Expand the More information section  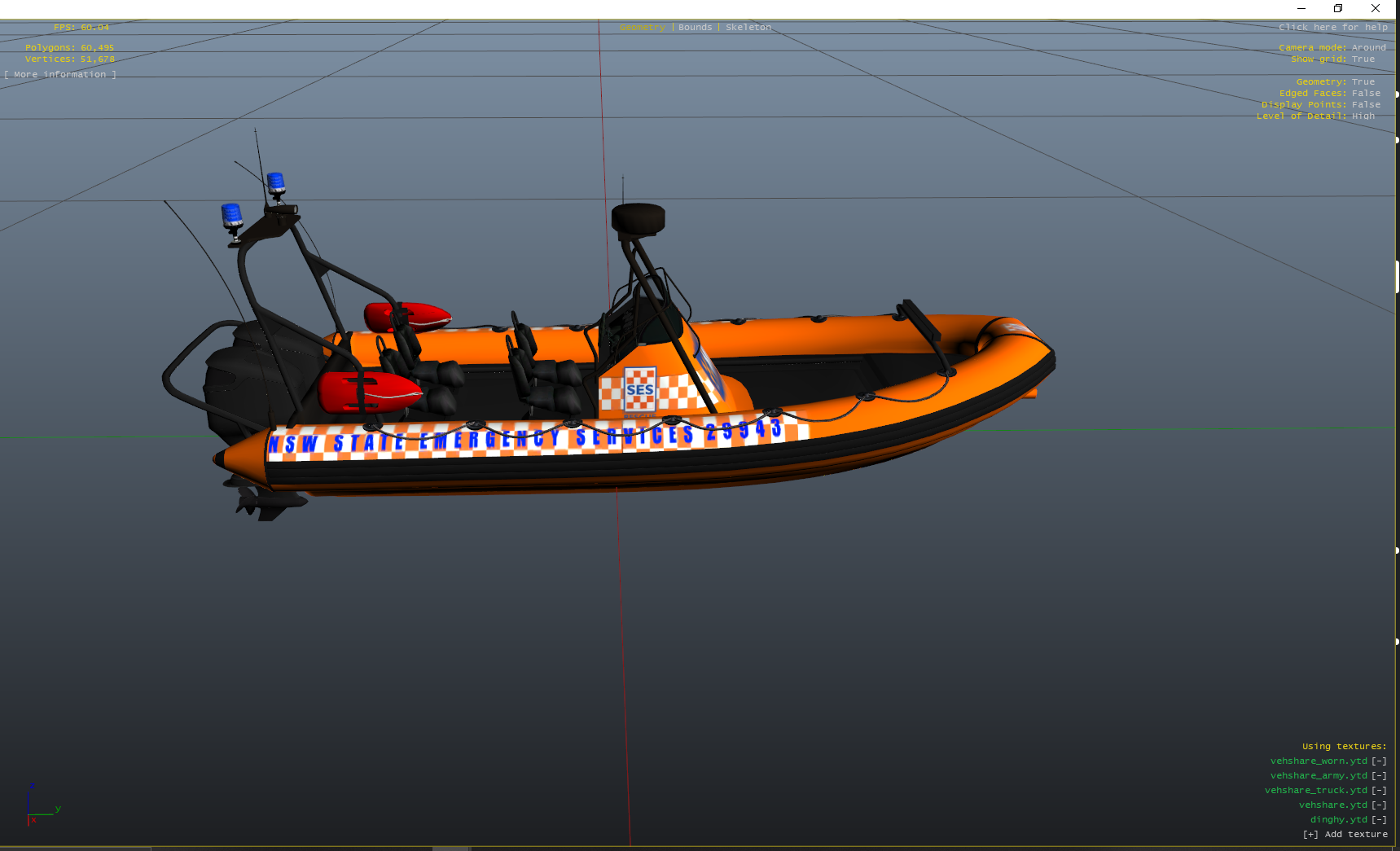(60, 75)
